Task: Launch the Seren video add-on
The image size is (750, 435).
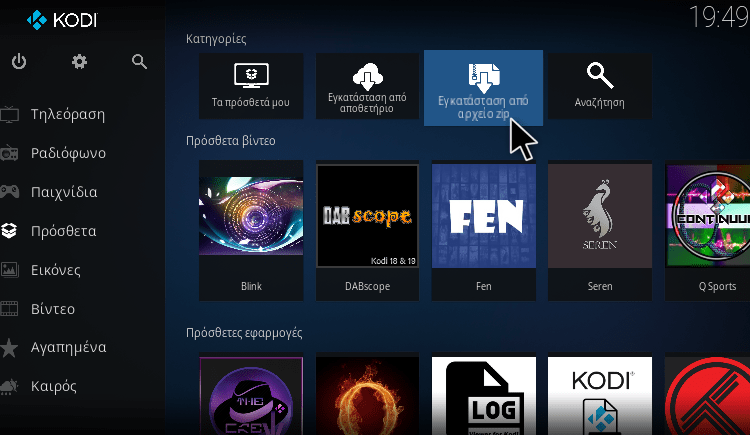Action: 600,231
